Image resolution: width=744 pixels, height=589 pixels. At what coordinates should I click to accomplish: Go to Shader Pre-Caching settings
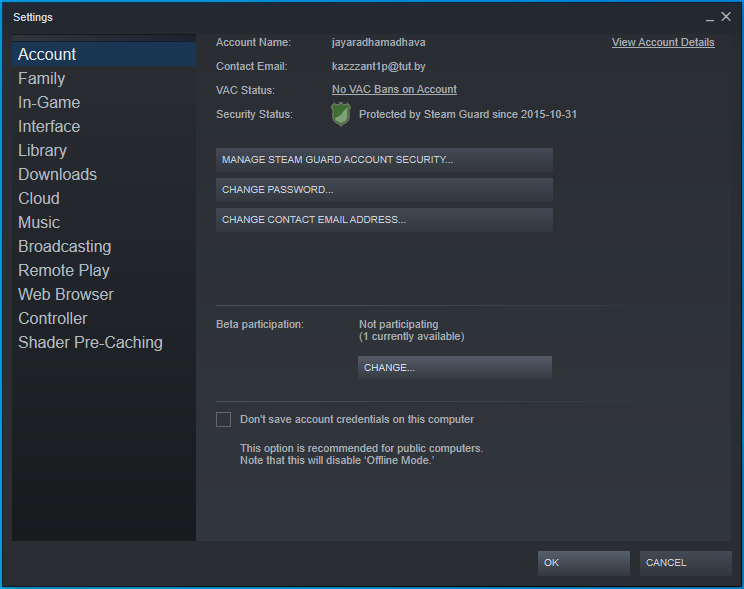point(104,342)
